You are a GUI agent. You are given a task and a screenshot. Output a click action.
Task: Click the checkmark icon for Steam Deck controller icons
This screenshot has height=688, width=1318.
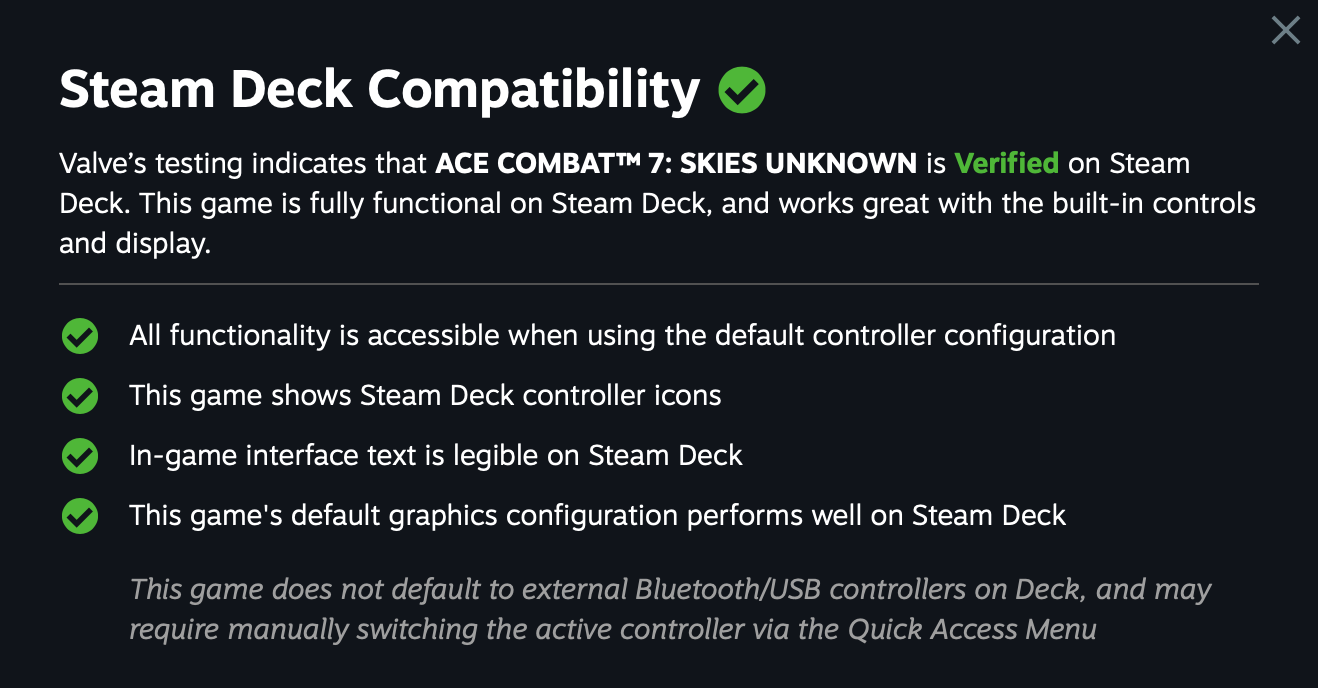coord(80,396)
